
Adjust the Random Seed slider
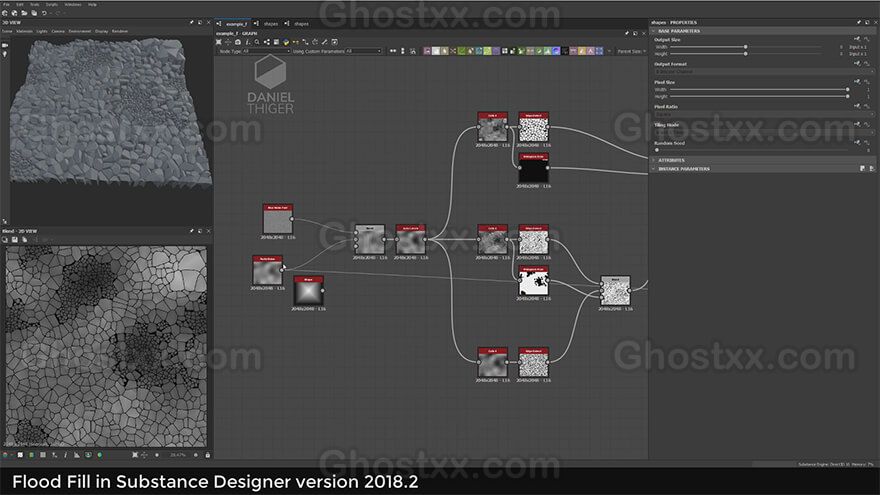751,150
